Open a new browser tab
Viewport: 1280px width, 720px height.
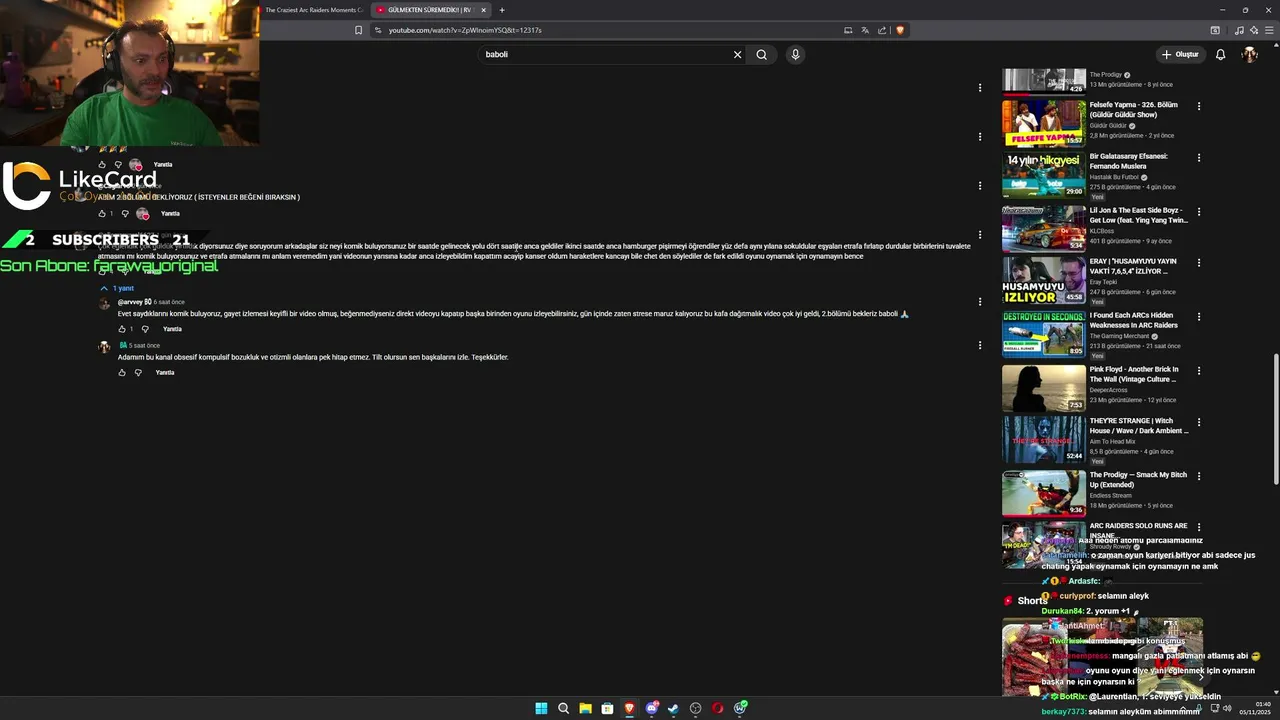click(502, 10)
